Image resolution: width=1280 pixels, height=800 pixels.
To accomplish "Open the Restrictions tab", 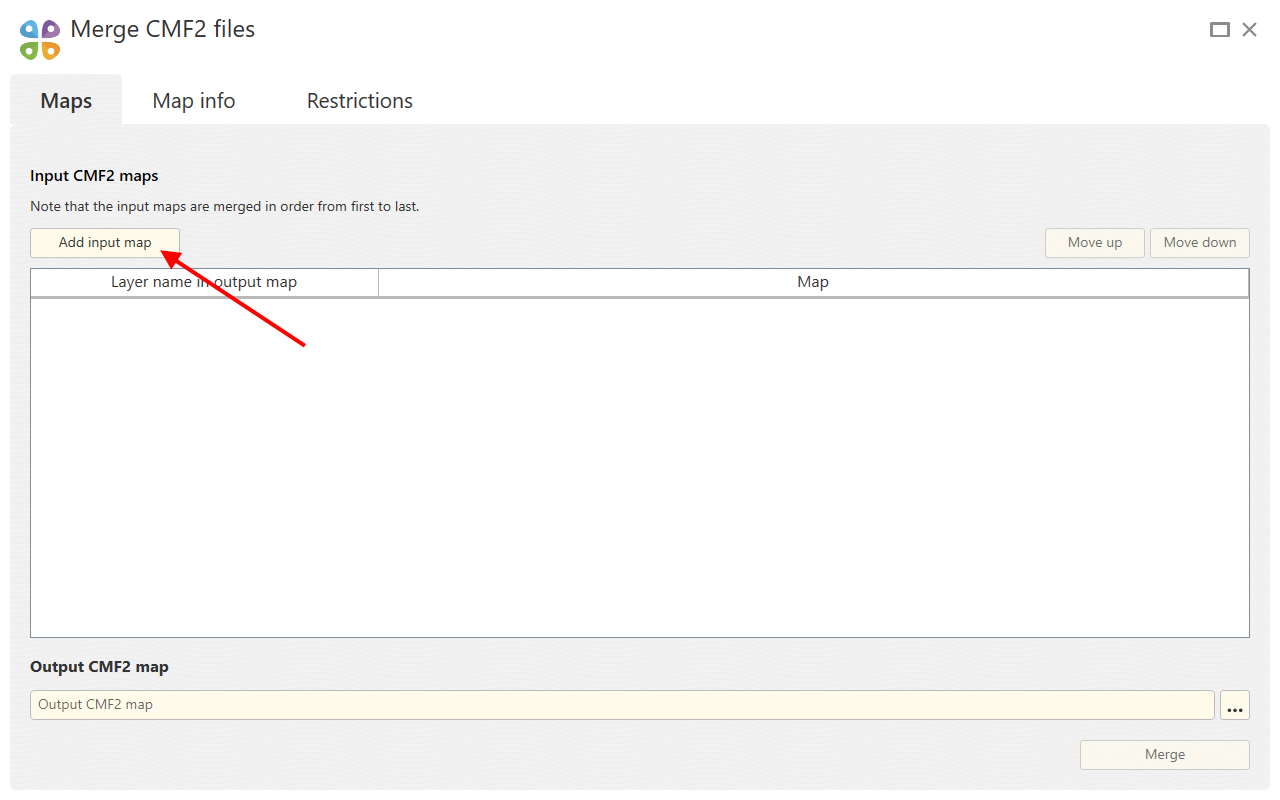I will coord(360,101).
